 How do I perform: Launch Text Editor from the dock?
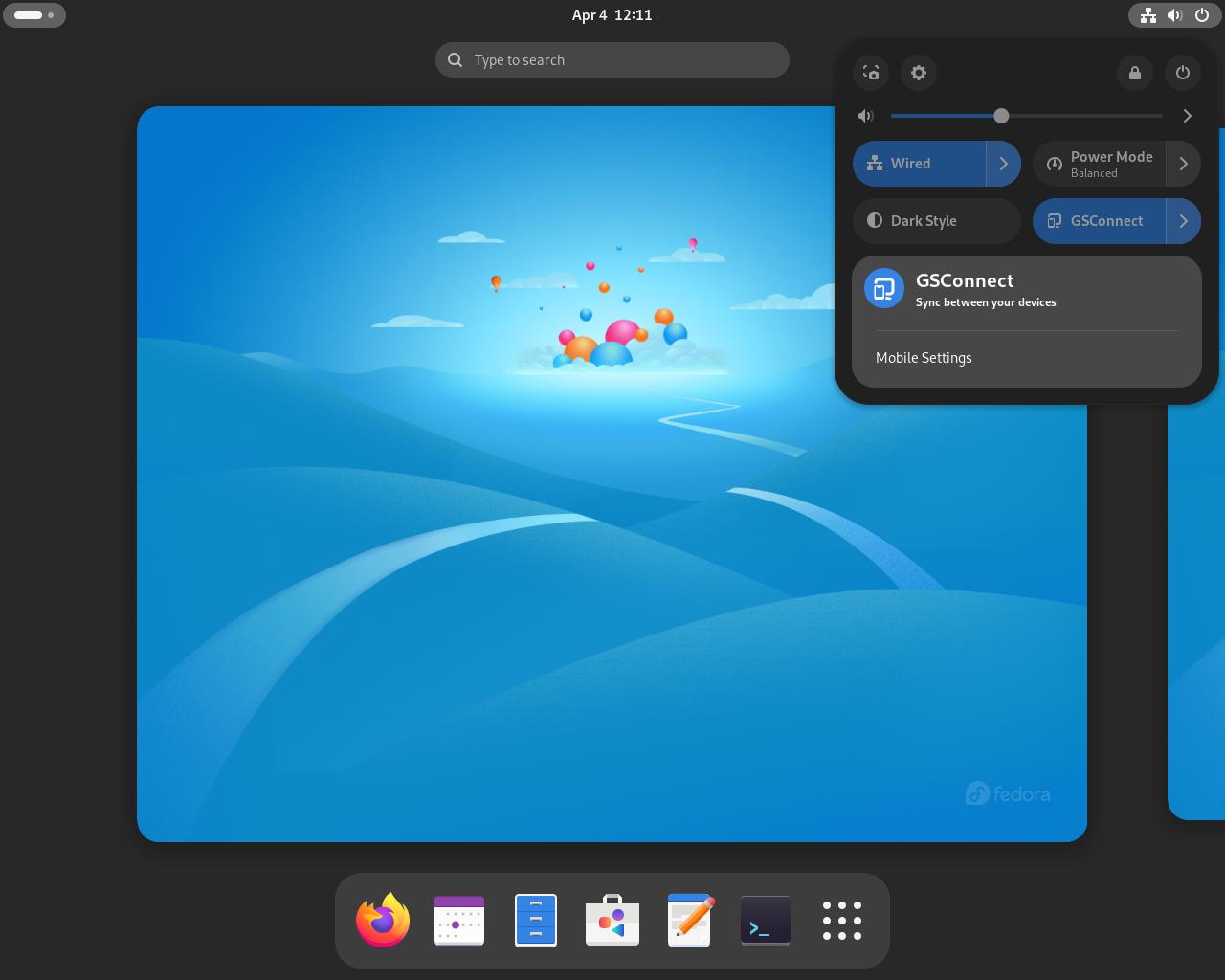click(689, 920)
